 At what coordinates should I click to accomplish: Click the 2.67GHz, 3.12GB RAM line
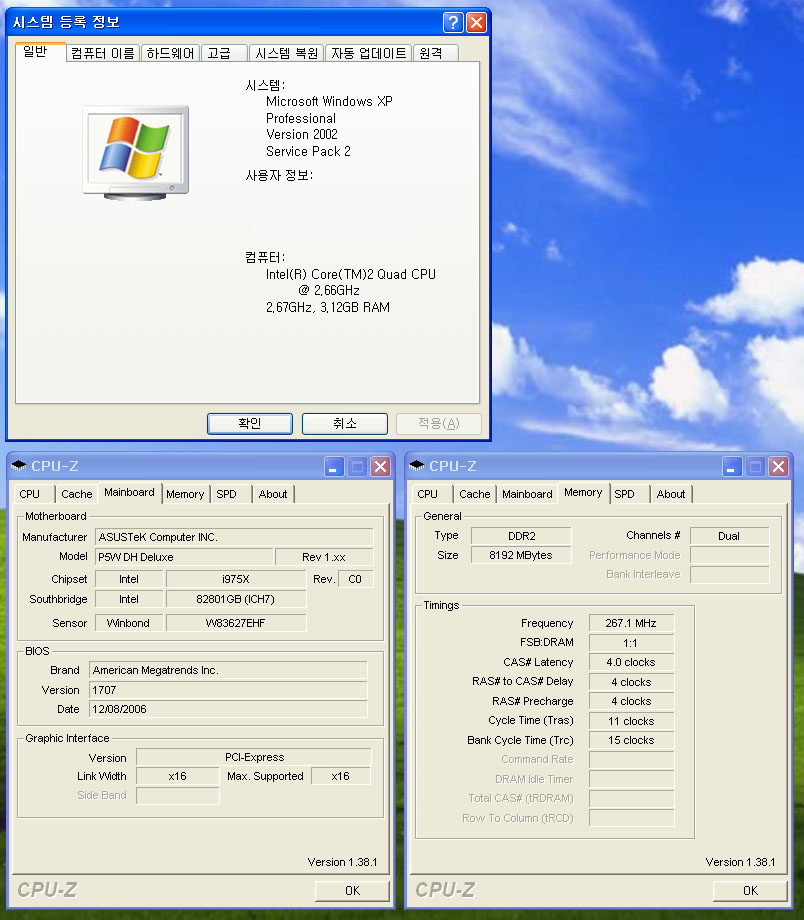pos(327,307)
